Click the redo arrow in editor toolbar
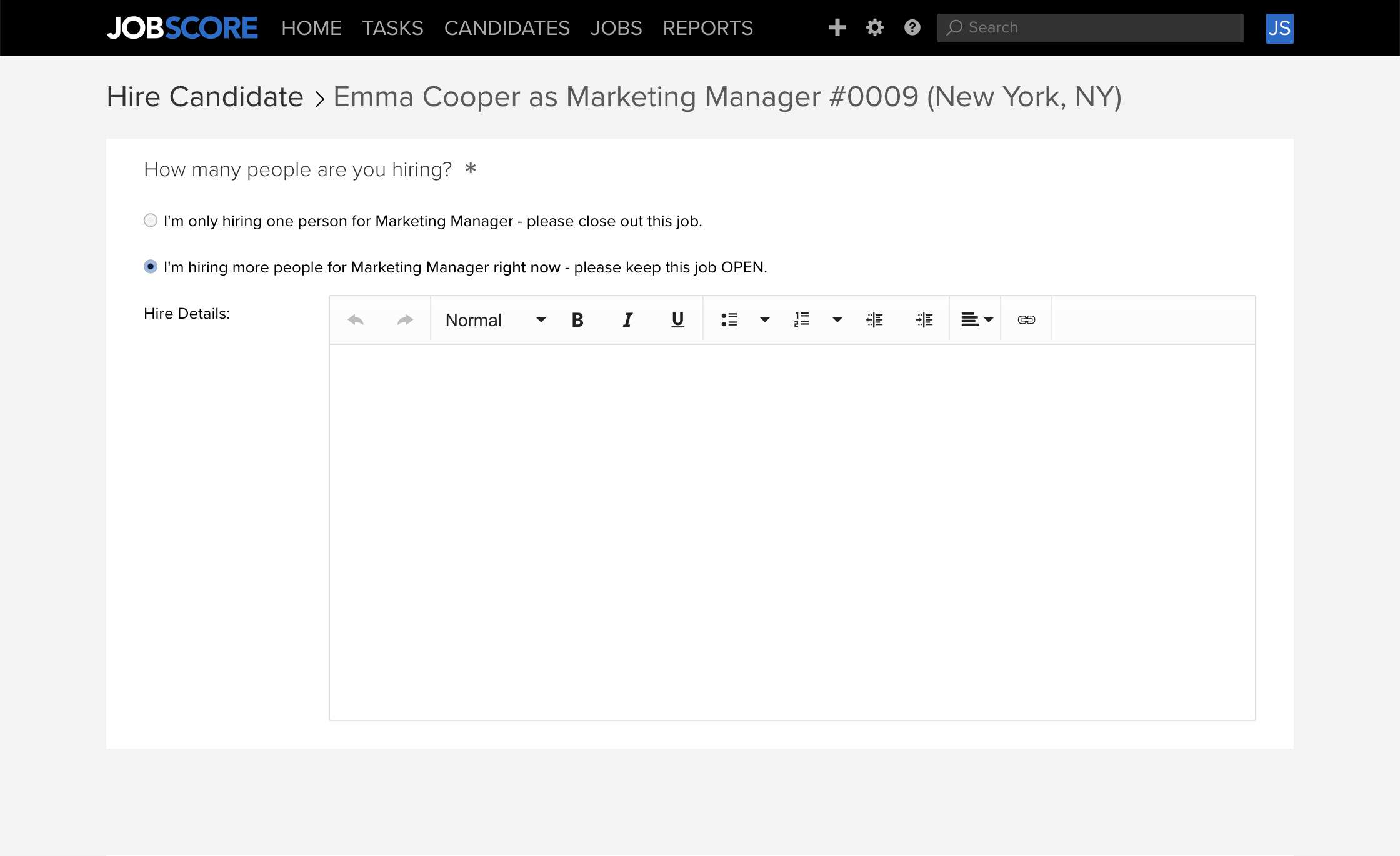Image resolution: width=1400 pixels, height=856 pixels. [x=405, y=320]
